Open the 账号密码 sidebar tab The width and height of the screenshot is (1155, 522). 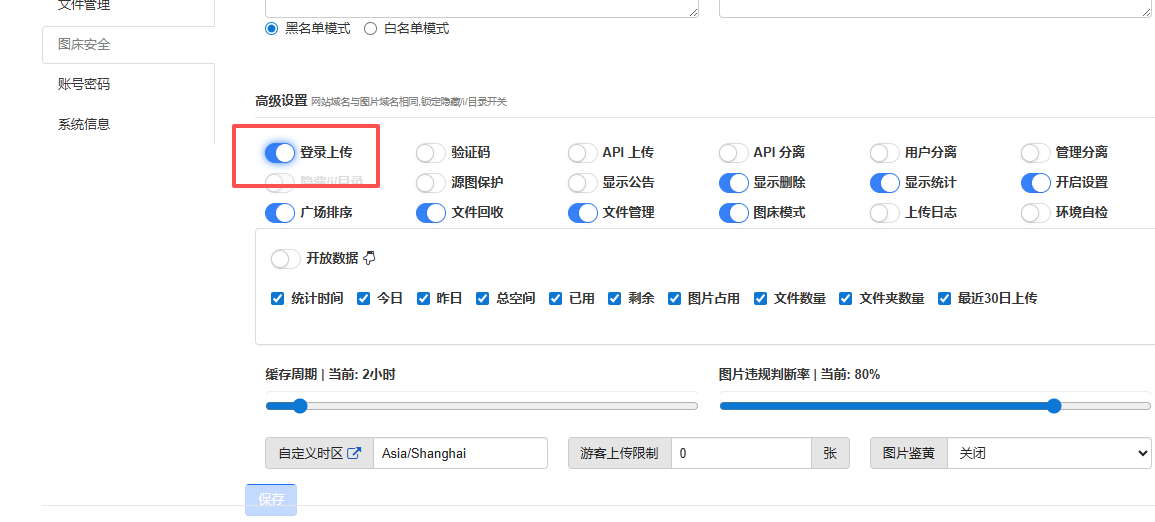tap(84, 84)
